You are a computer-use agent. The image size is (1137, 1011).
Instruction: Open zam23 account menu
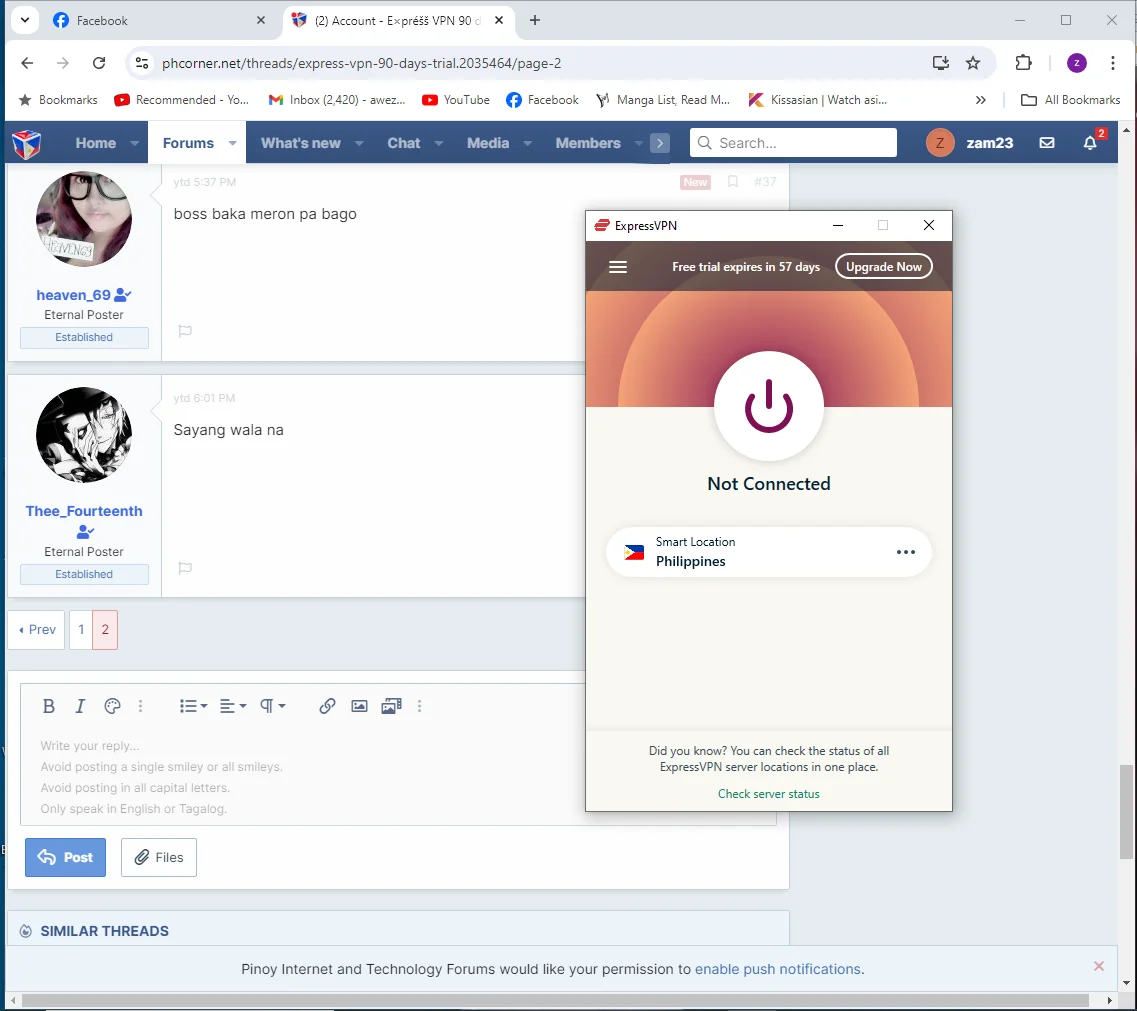(969, 143)
